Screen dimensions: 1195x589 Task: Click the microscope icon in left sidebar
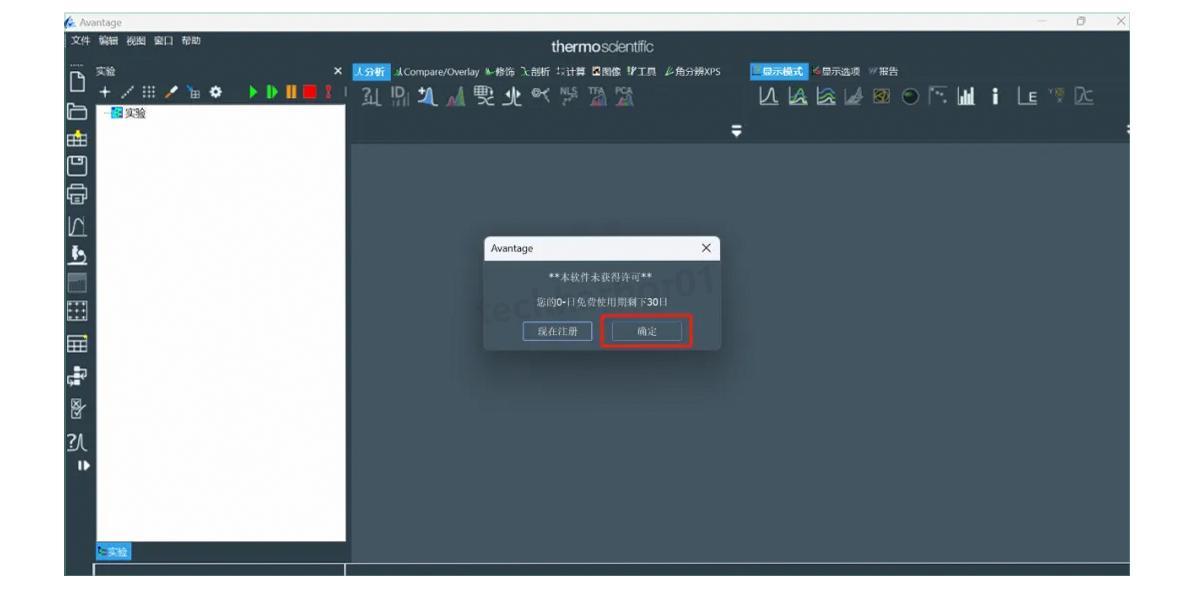pos(76,254)
